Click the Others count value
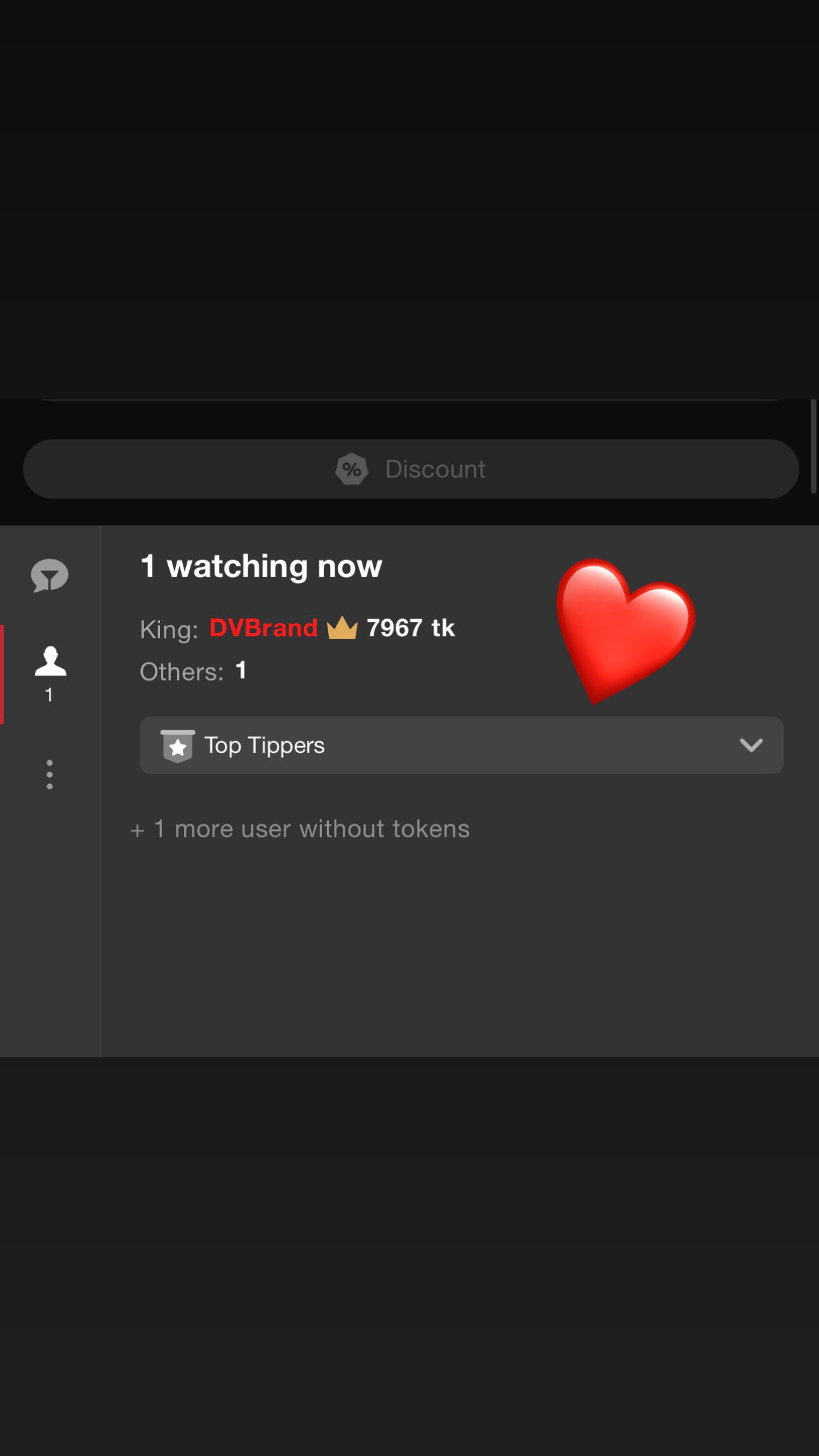 coord(241,671)
